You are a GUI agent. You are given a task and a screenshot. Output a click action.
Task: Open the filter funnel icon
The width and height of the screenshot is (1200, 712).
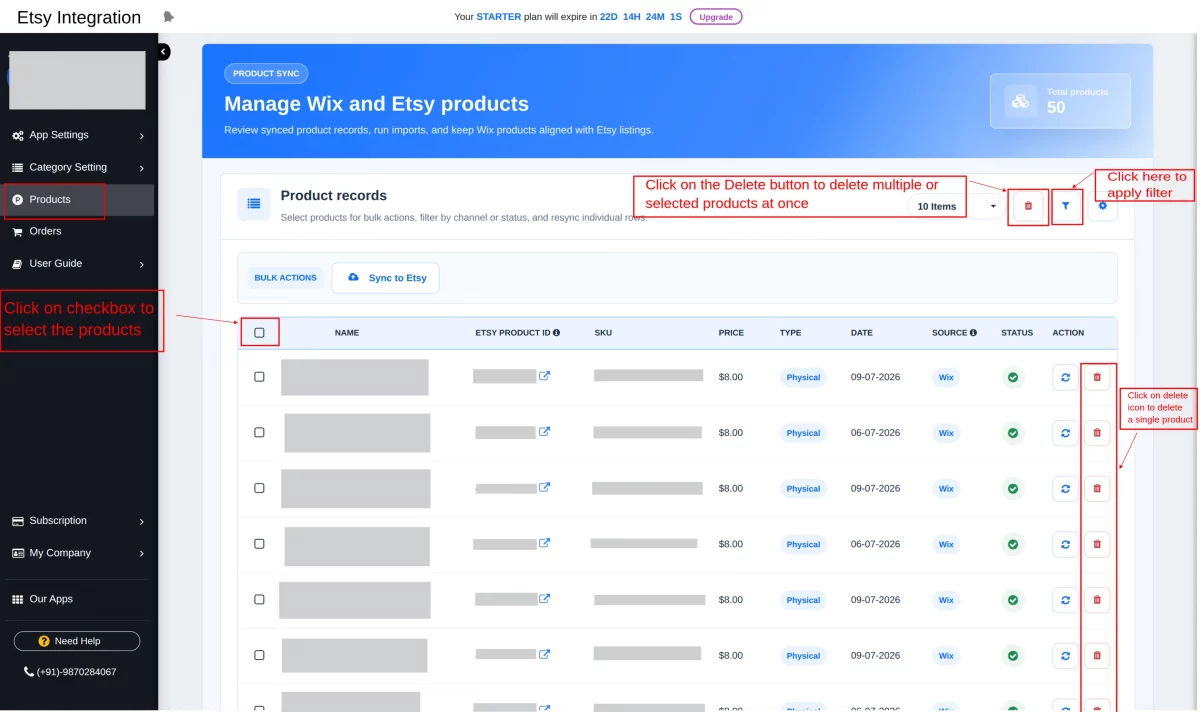1066,206
